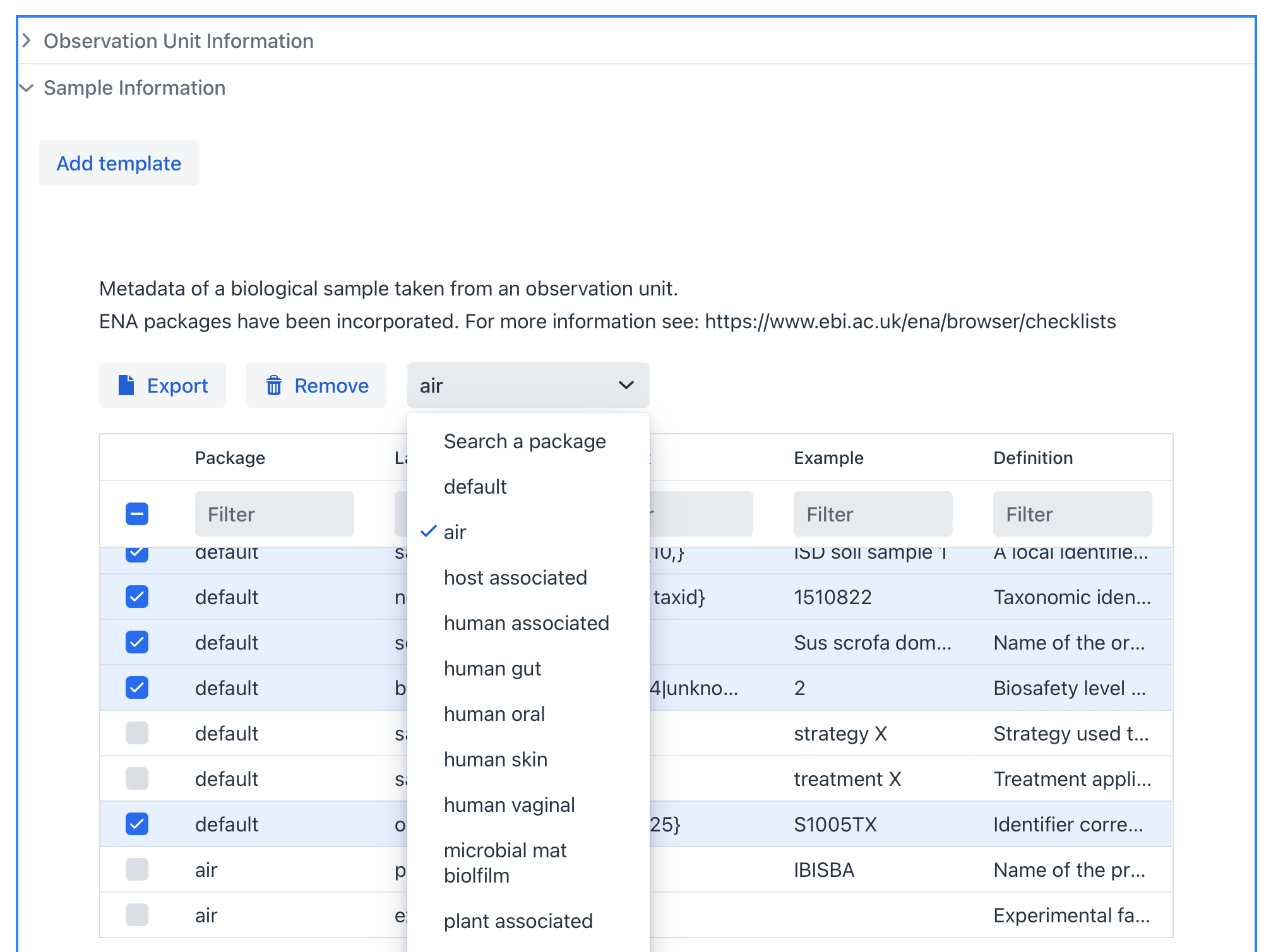Open the air package dropdown

(x=528, y=385)
